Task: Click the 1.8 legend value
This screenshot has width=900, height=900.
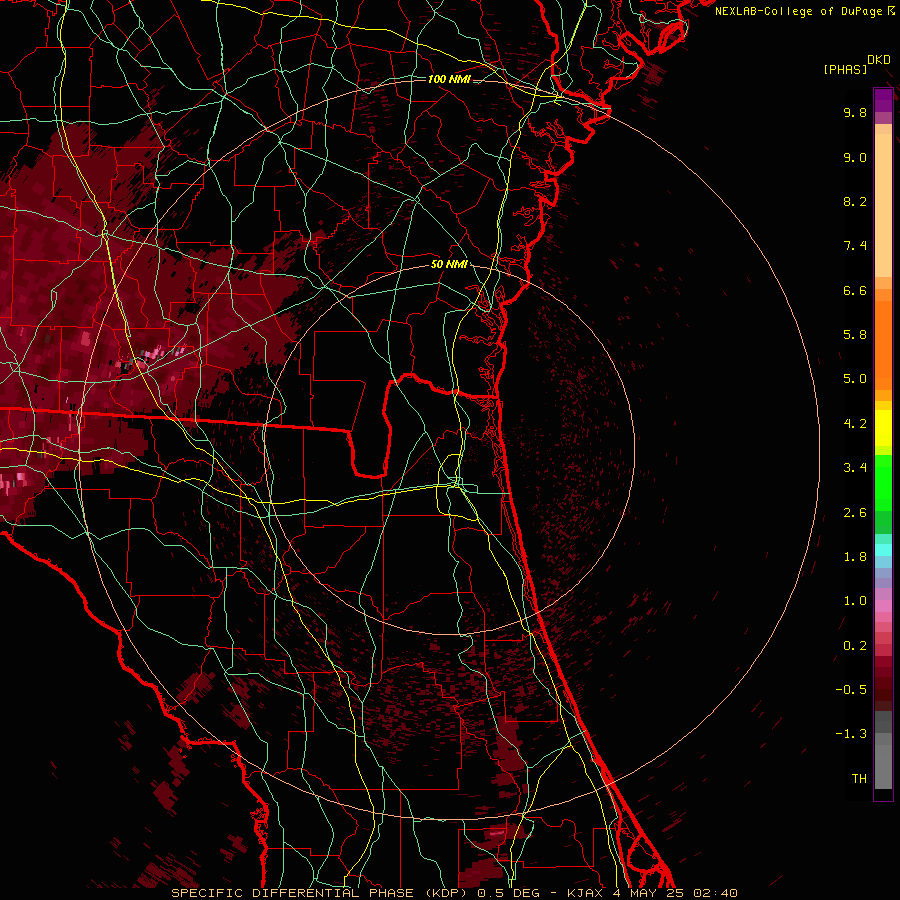Action: point(855,557)
